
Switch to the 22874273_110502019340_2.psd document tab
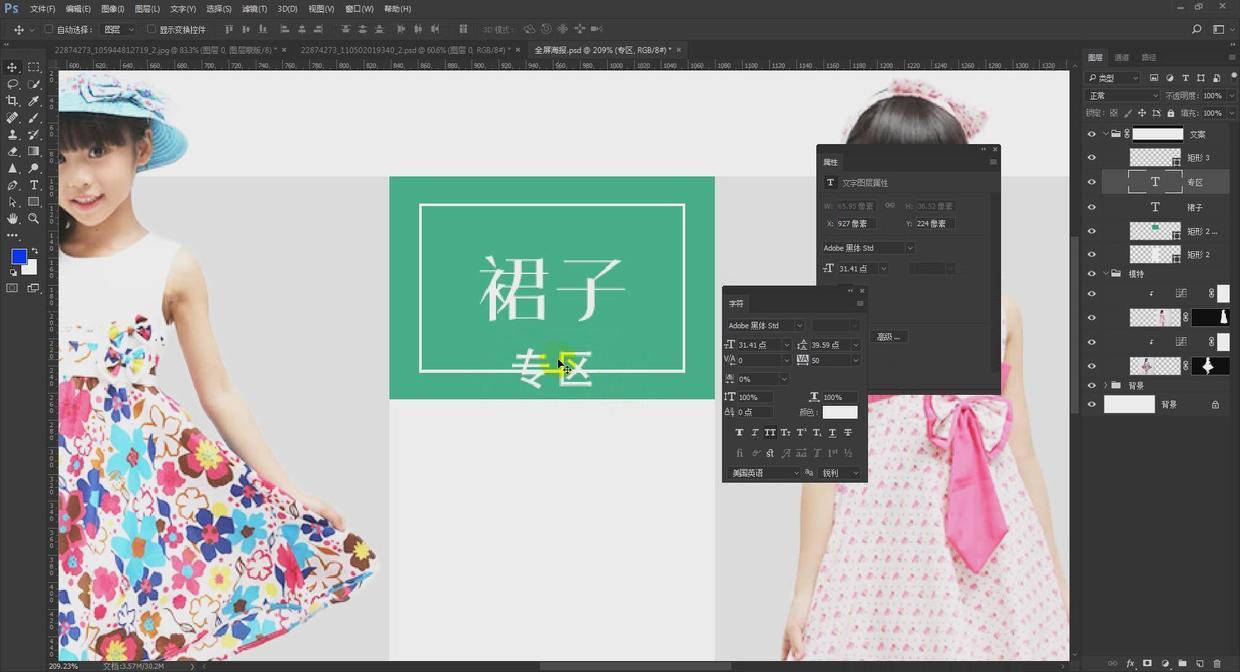click(x=404, y=49)
